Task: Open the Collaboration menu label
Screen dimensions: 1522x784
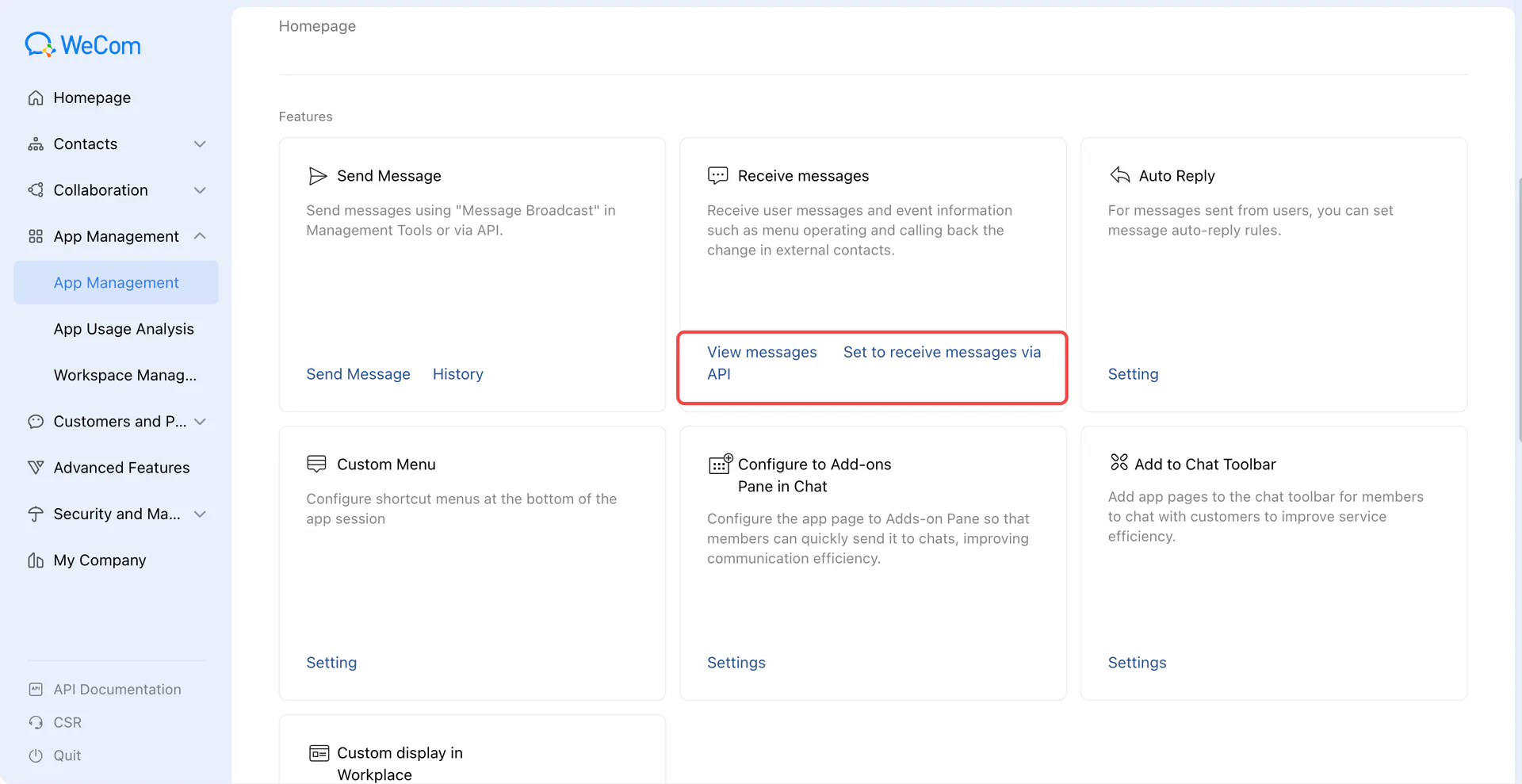Action: 101,190
